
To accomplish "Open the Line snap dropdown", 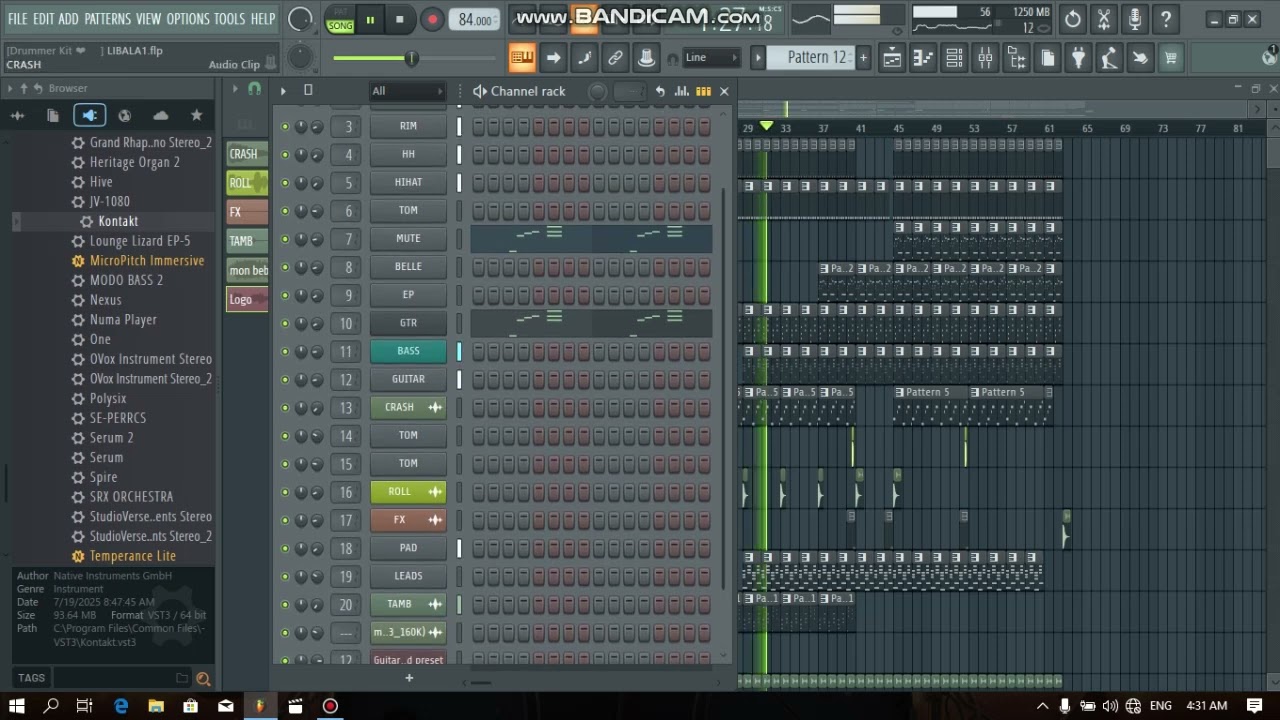I will [711, 58].
